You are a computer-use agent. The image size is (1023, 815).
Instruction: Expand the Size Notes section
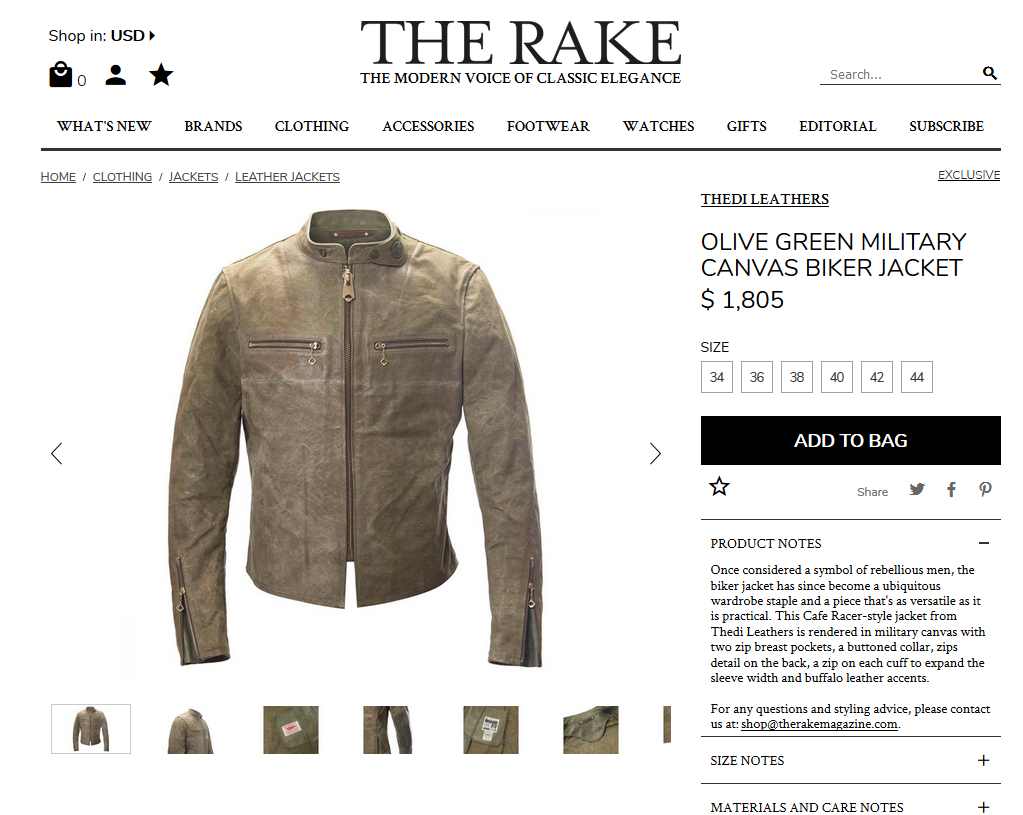click(x=851, y=760)
